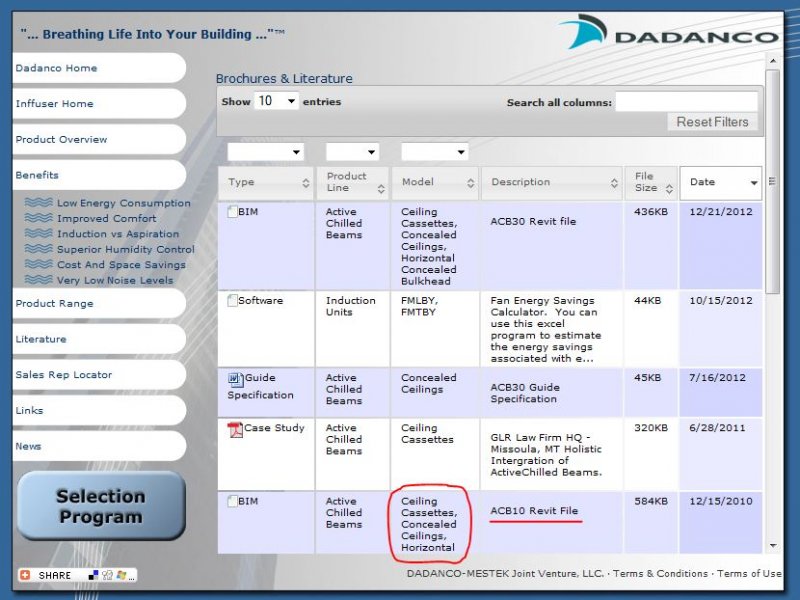The width and height of the screenshot is (800, 600).
Task: Open the Product Range page
Action: coord(99,304)
